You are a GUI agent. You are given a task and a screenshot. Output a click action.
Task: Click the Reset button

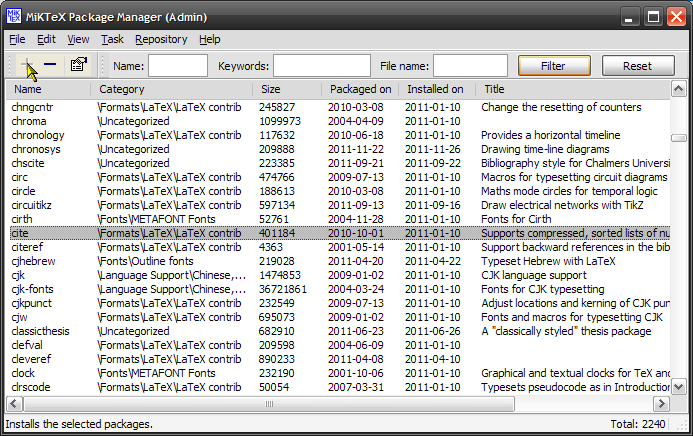coord(638,66)
